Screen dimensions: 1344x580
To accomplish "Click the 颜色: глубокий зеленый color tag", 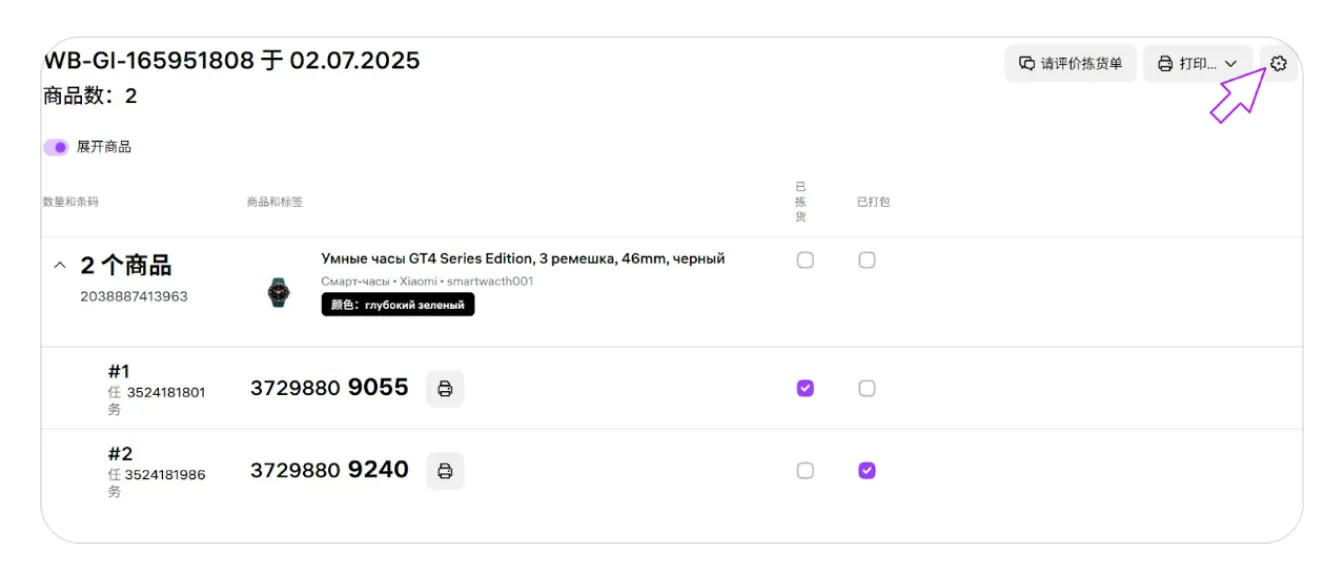I will pyautogui.click(x=398, y=305).
